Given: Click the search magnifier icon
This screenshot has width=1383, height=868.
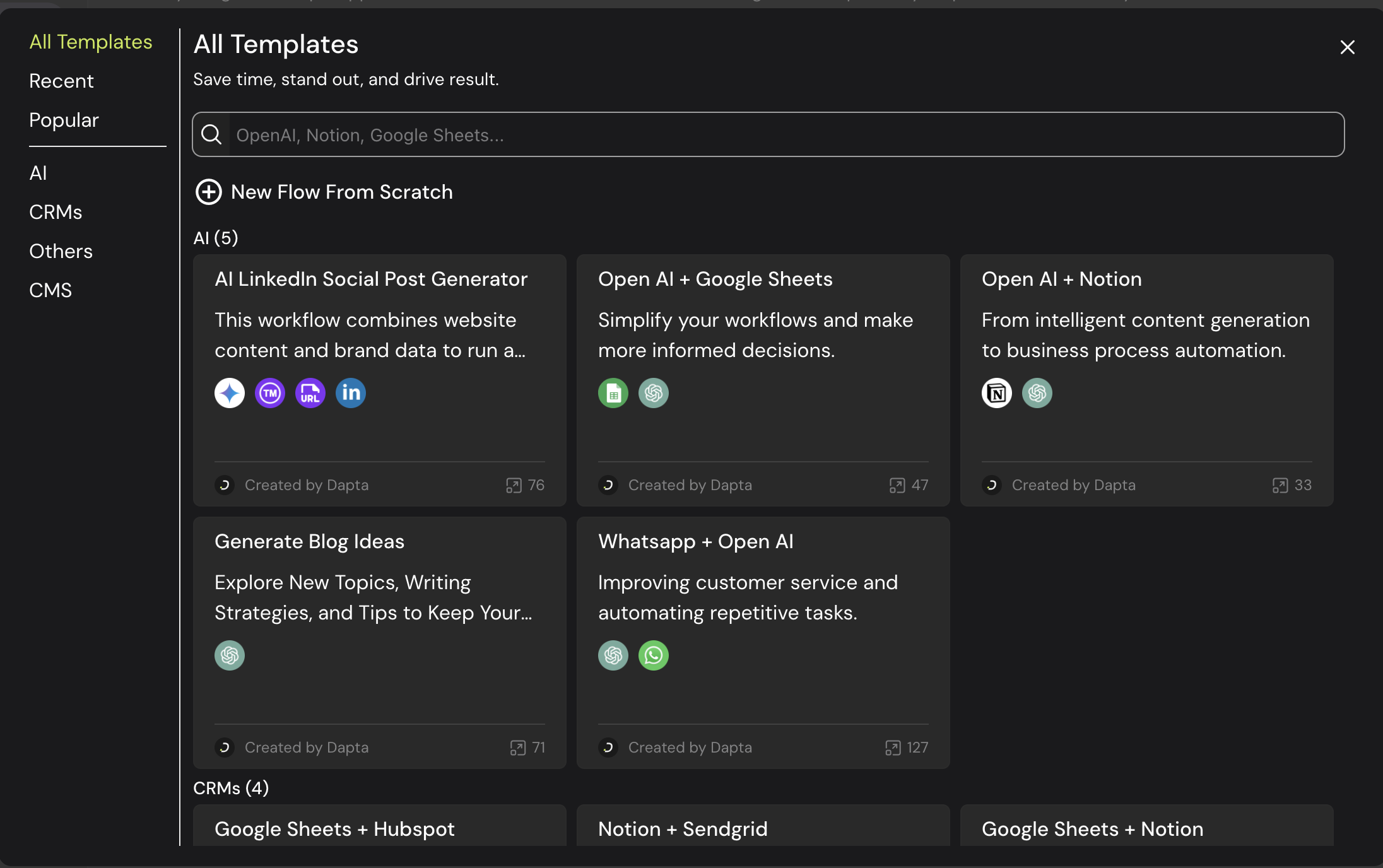Looking at the screenshot, I should point(211,134).
